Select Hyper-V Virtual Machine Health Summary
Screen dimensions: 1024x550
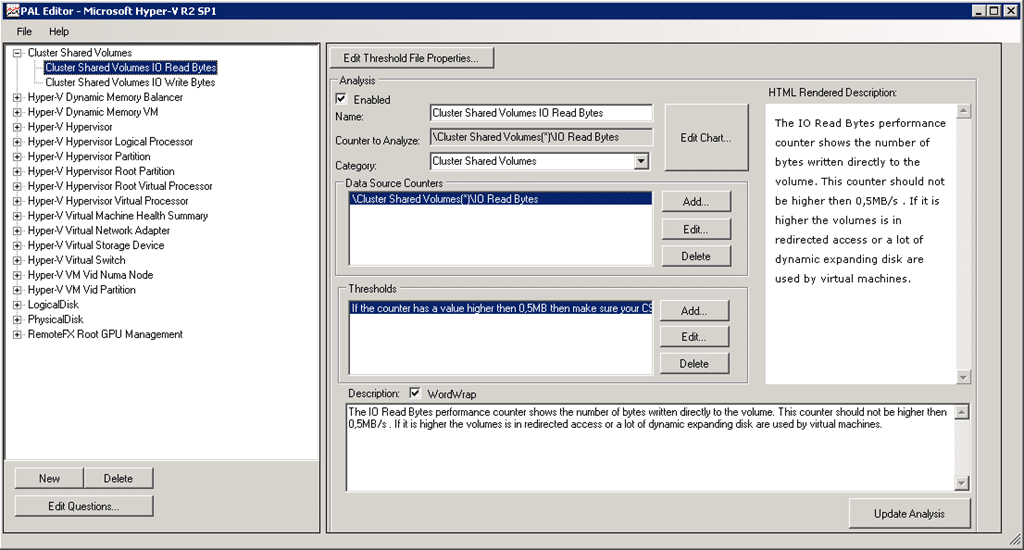(x=118, y=216)
